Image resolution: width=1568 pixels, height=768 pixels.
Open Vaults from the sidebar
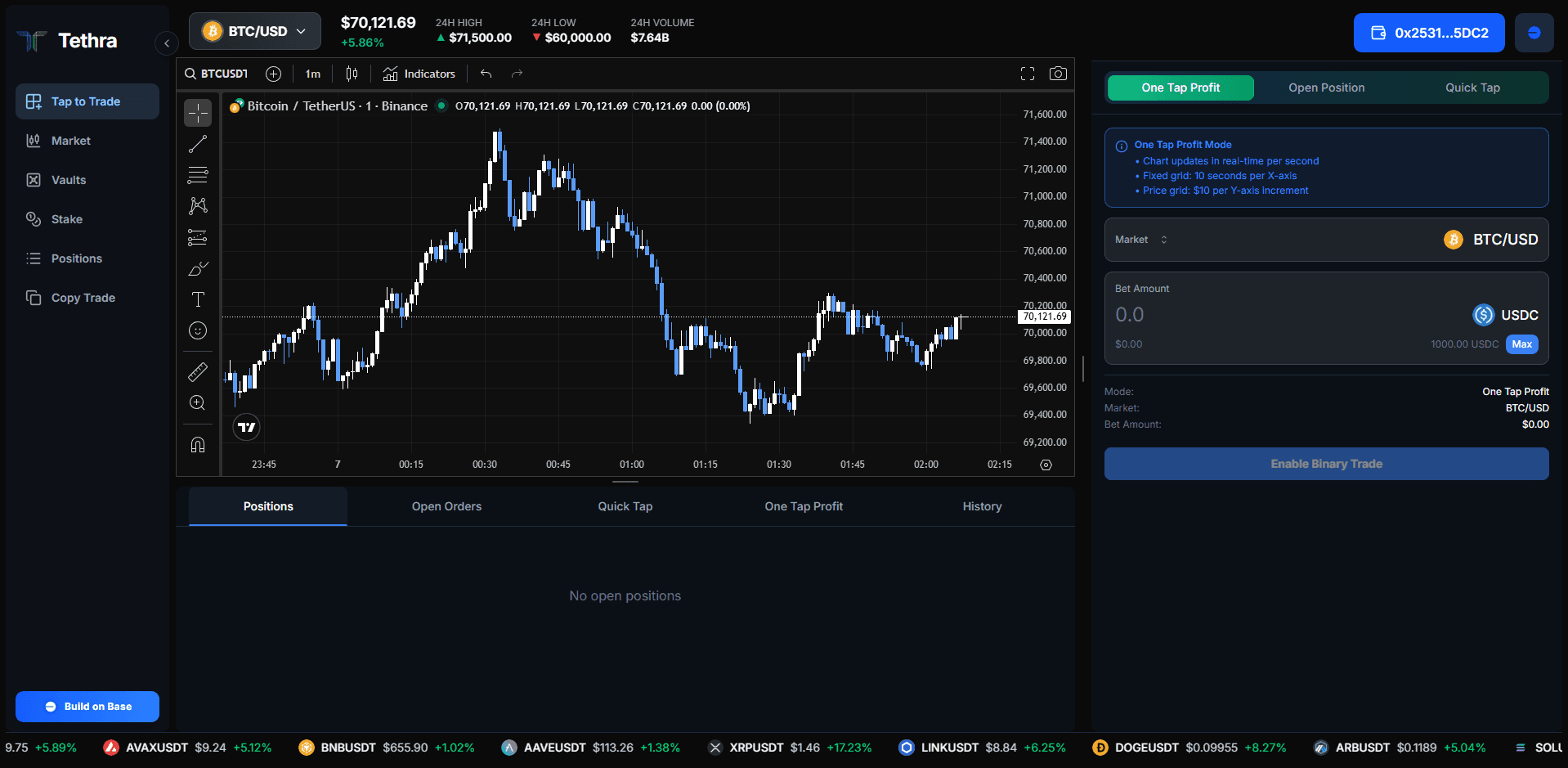click(69, 180)
